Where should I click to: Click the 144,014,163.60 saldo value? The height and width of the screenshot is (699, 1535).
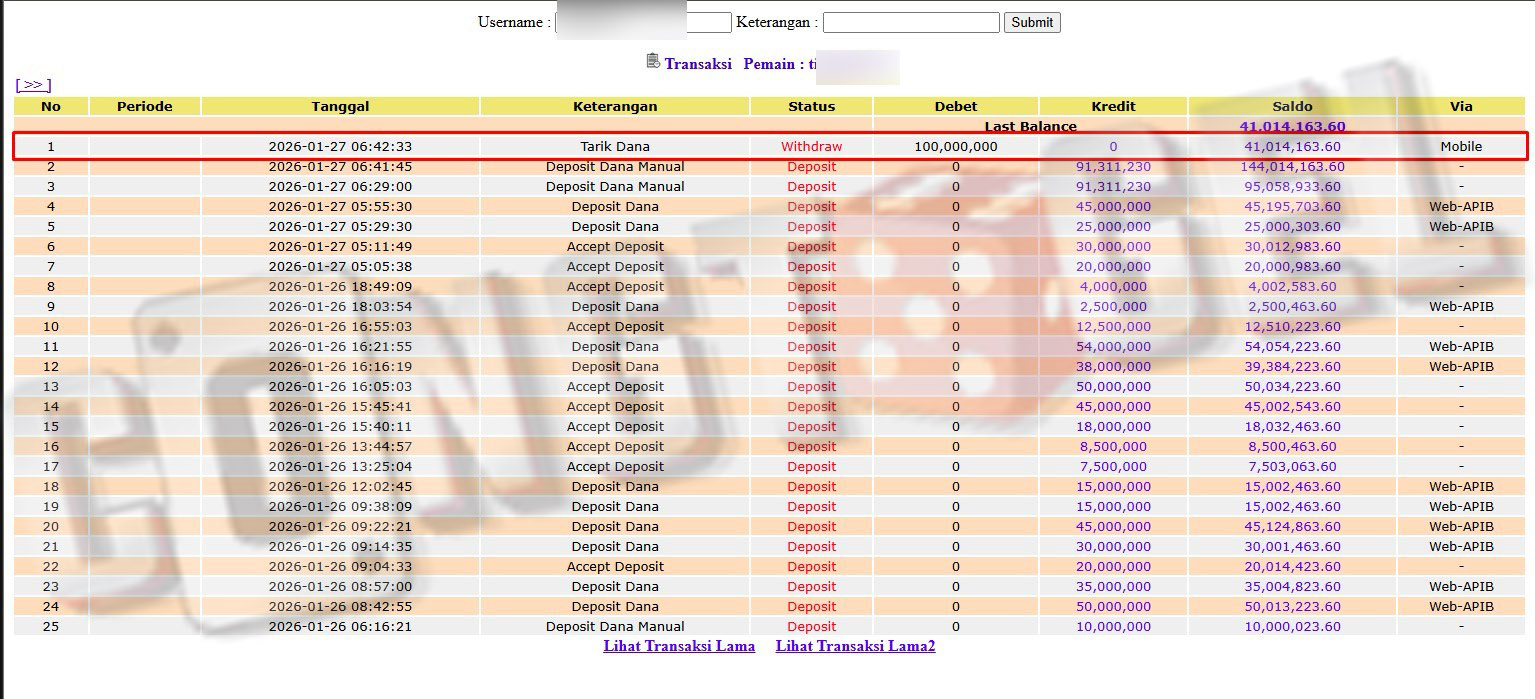[x=1292, y=167]
